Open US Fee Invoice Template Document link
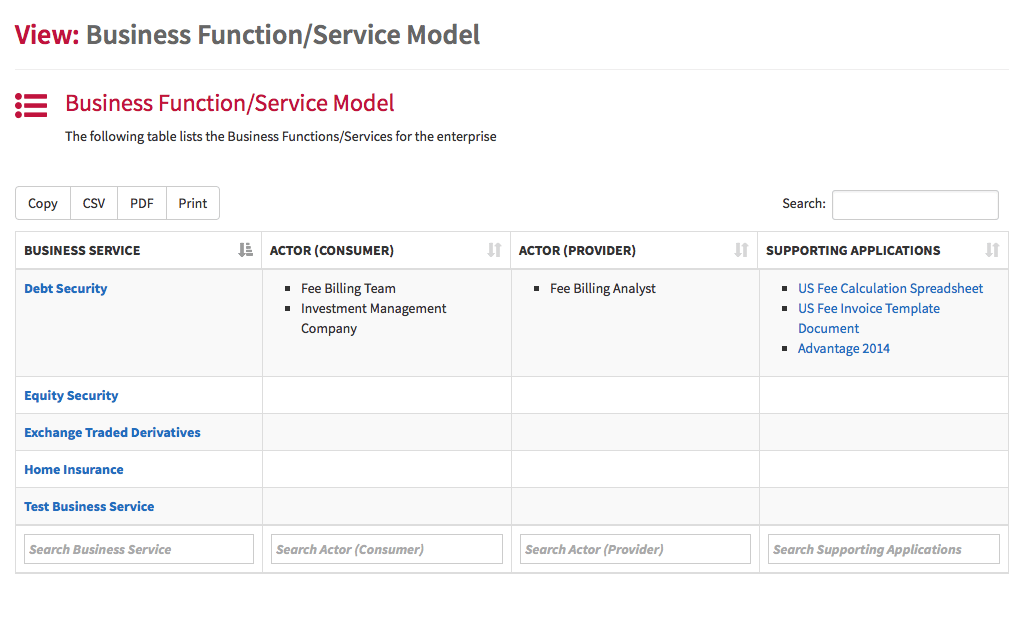1024x641 pixels. coord(869,319)
